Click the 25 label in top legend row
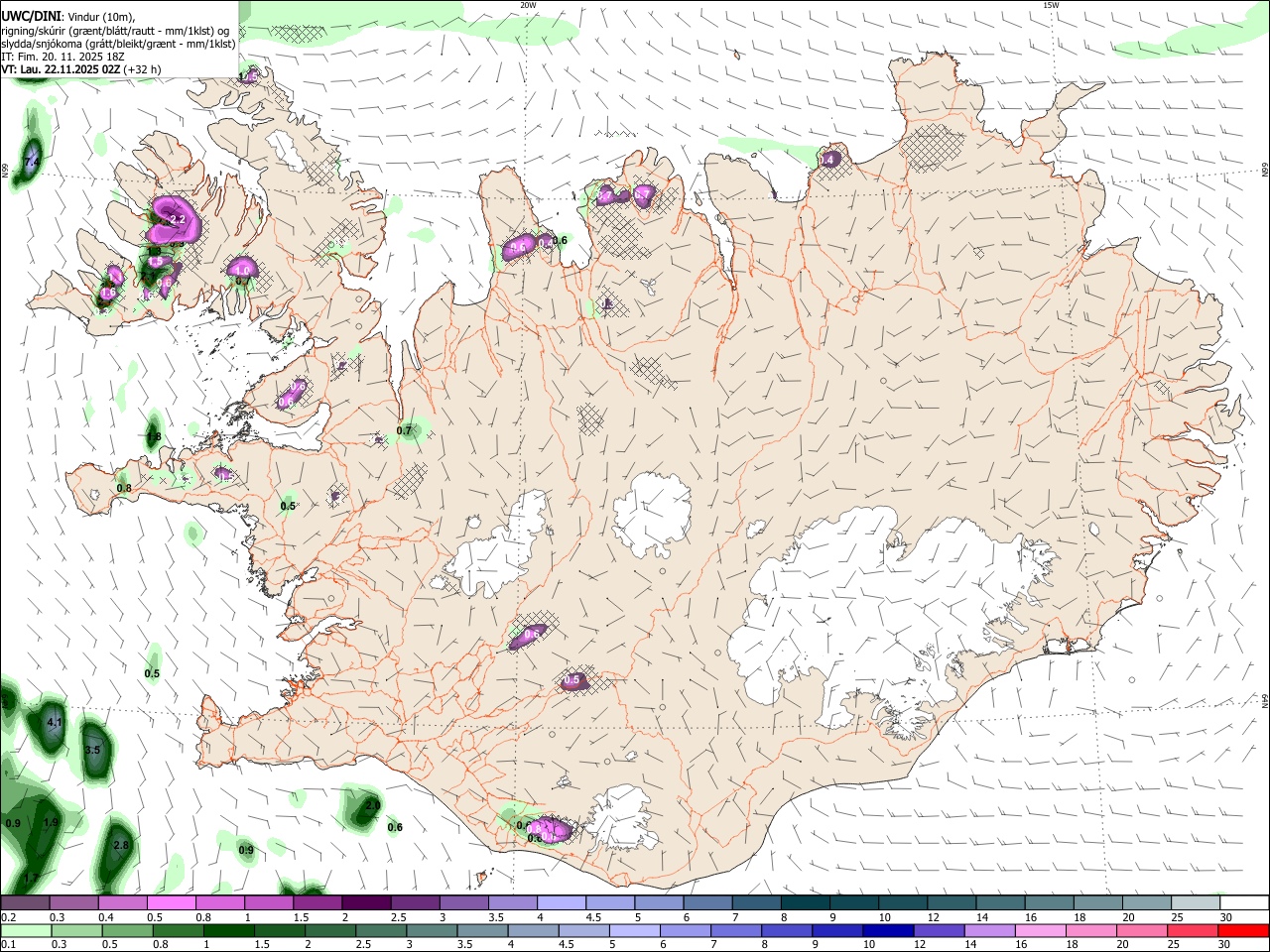Screen dimensions: 1270x952 click(1178, 917)
